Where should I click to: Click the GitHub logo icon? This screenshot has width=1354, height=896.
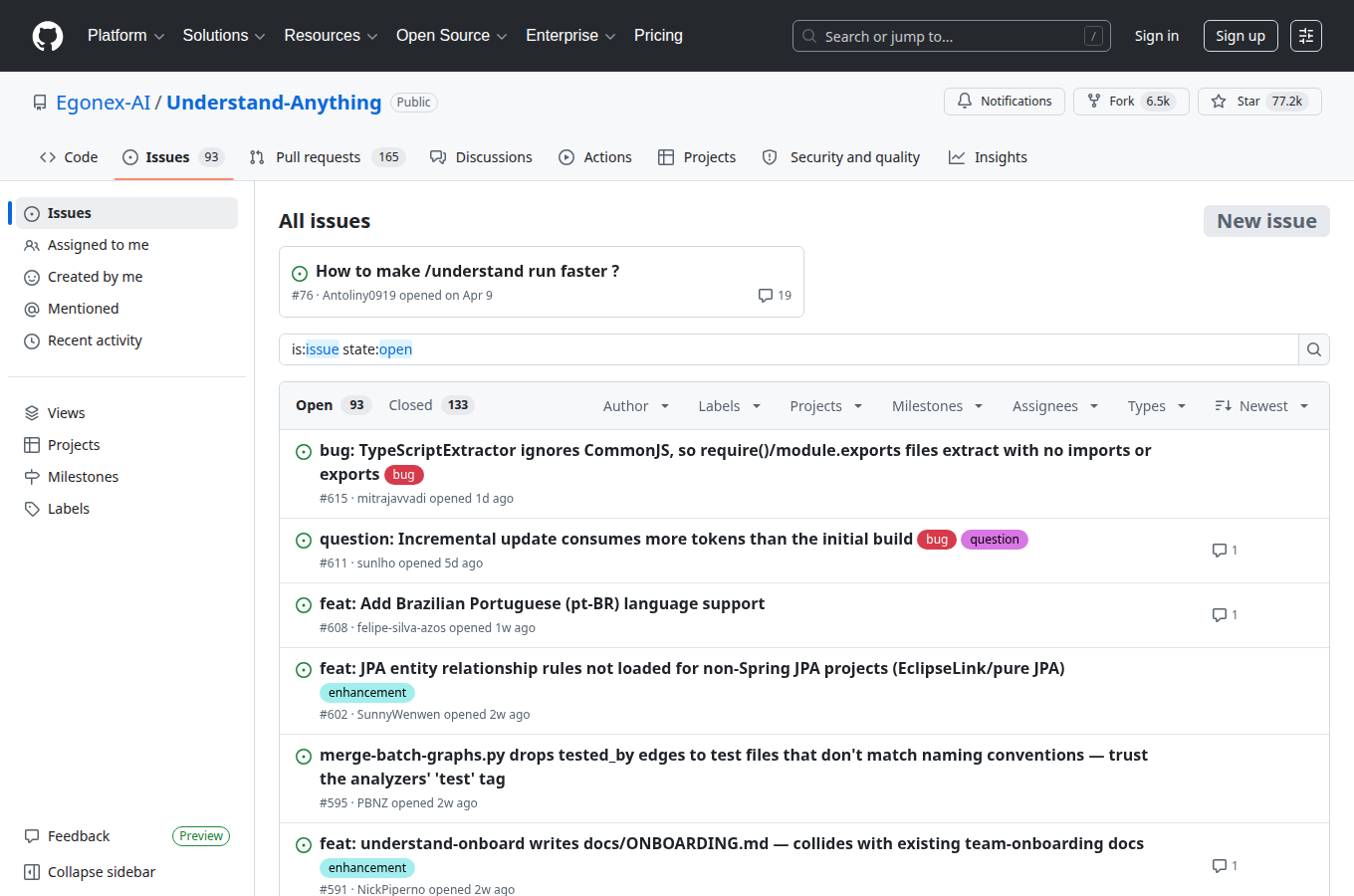pyautogui.click(x=48, y=36)
